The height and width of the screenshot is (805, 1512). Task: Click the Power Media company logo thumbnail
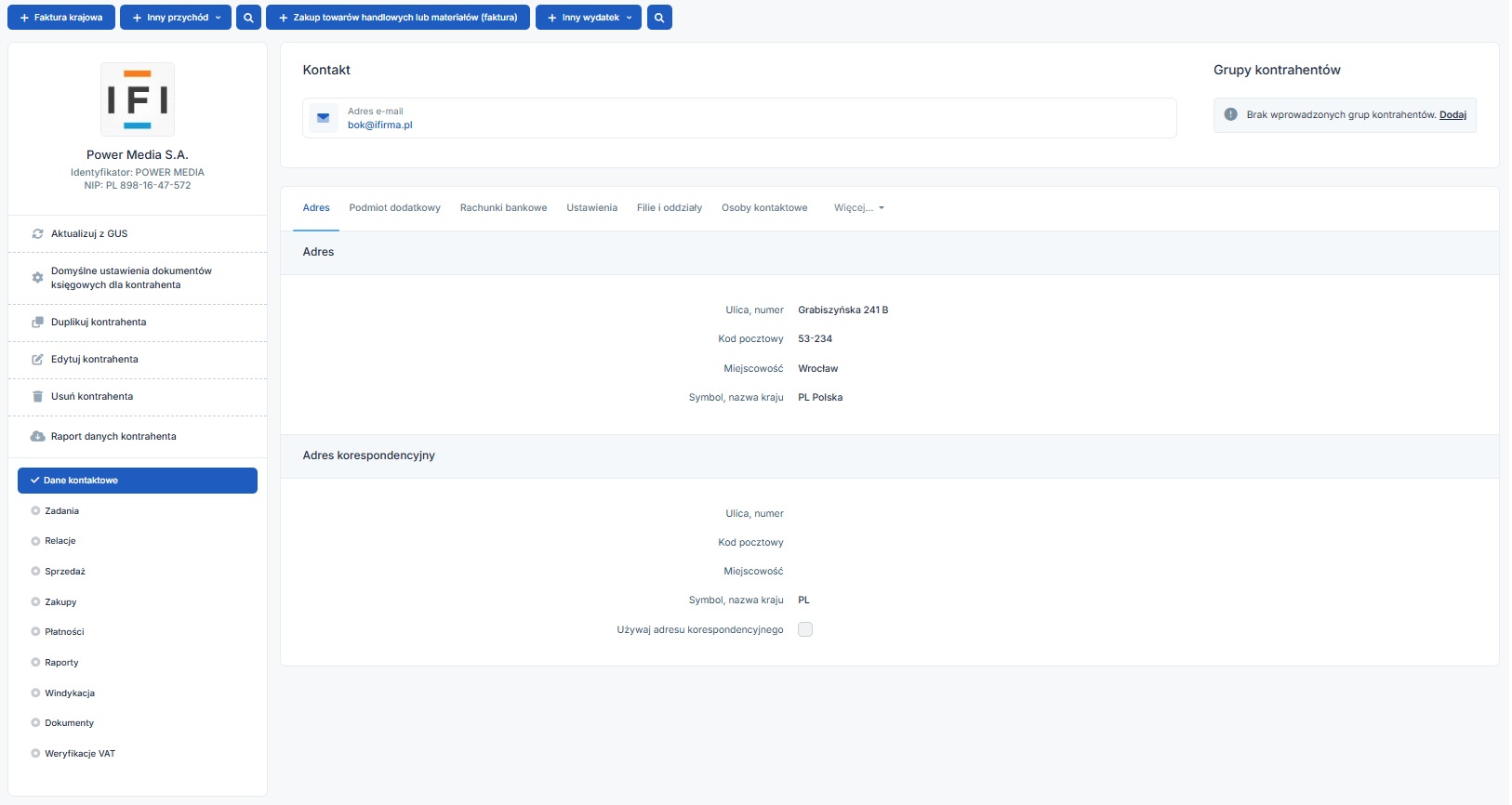point(138,99)
